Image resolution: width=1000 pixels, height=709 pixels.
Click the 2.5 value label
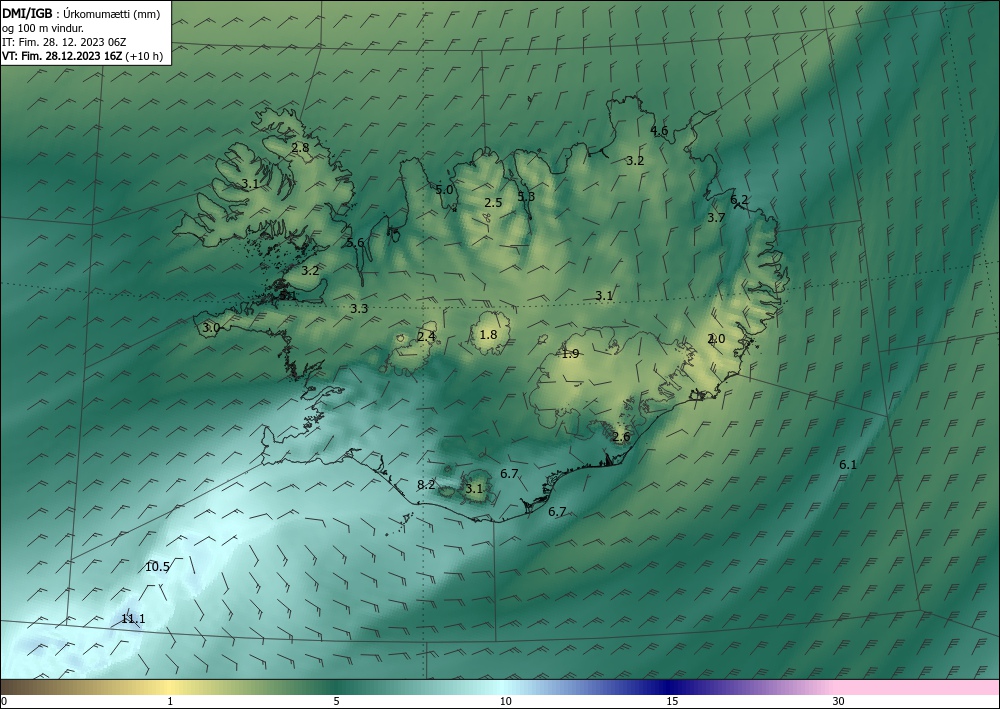(x=493, y=203)
